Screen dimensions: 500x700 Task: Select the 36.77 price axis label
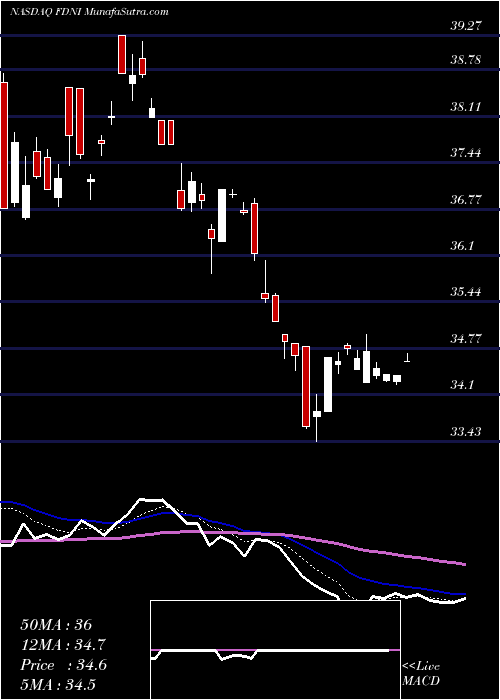[465, 200]
